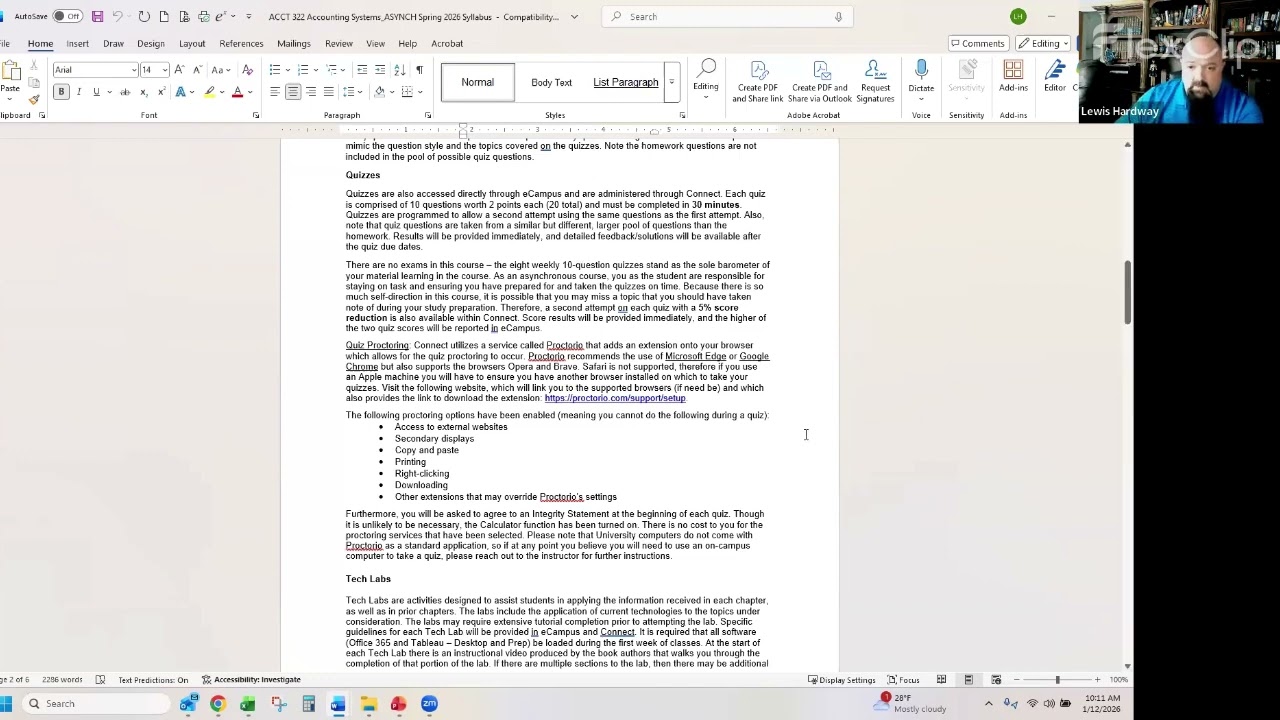Screen dimensions: 1280x720
Task: Open the Insert ribbon tab
Action: (x=77, y=43)
